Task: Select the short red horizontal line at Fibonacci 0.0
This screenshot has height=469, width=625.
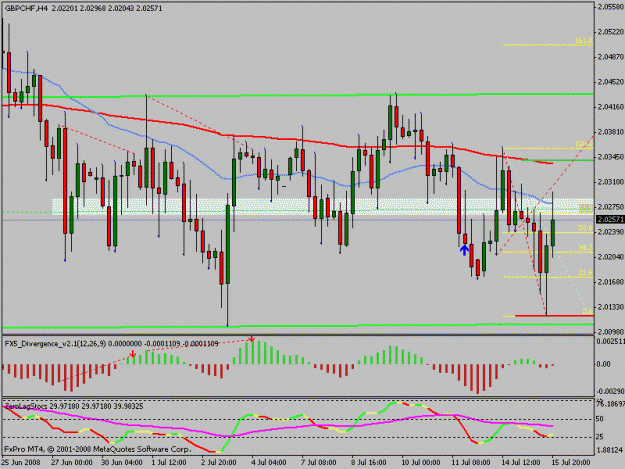Action: coord(554,316)
